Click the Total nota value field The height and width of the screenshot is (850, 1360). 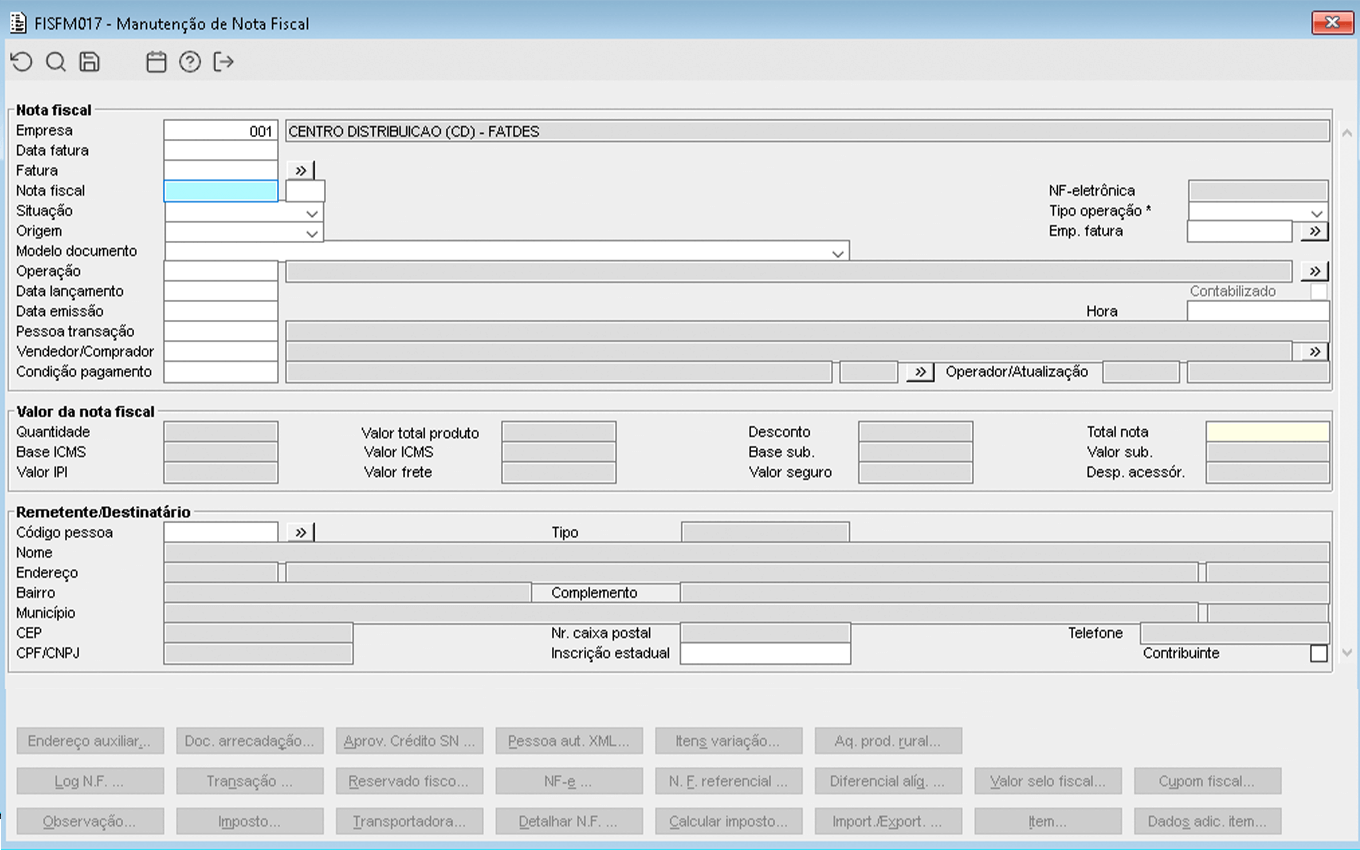[1268, 432]
